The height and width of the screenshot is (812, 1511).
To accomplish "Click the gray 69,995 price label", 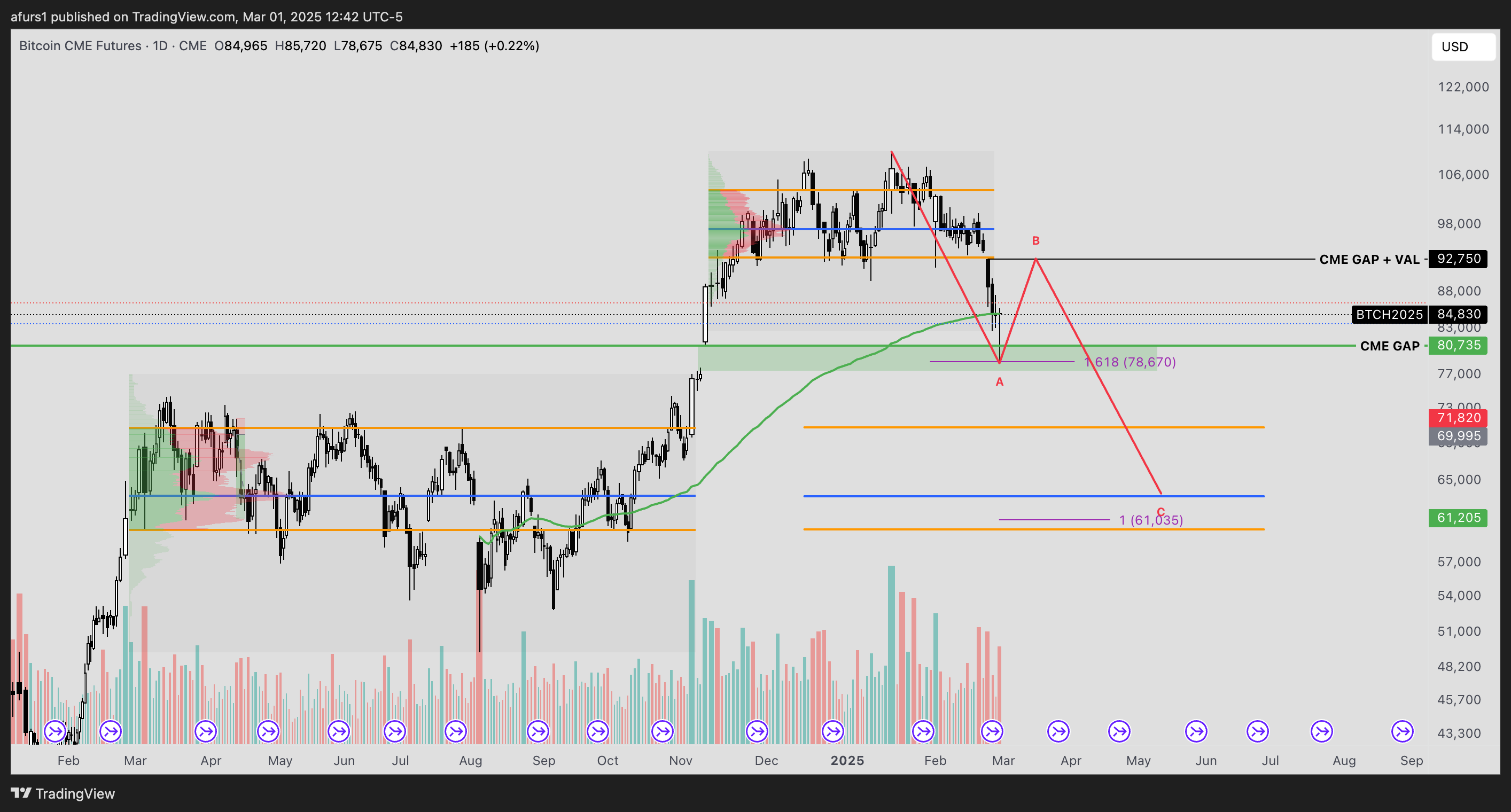I will click(x=1458, y=435).
